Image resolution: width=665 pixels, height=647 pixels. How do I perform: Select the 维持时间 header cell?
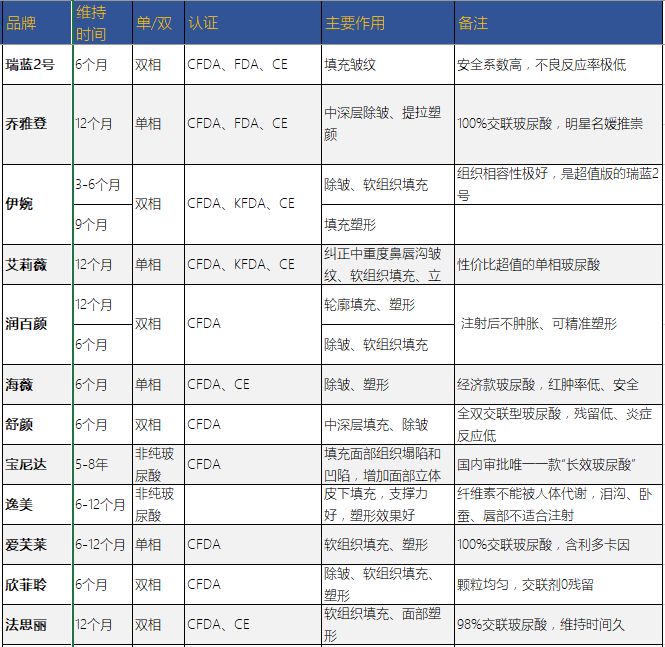(x=91, y=22)
